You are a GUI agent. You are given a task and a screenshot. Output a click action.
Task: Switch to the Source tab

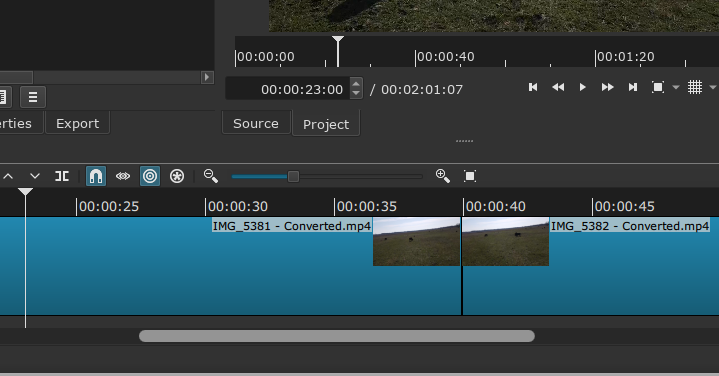pos(256,123)
